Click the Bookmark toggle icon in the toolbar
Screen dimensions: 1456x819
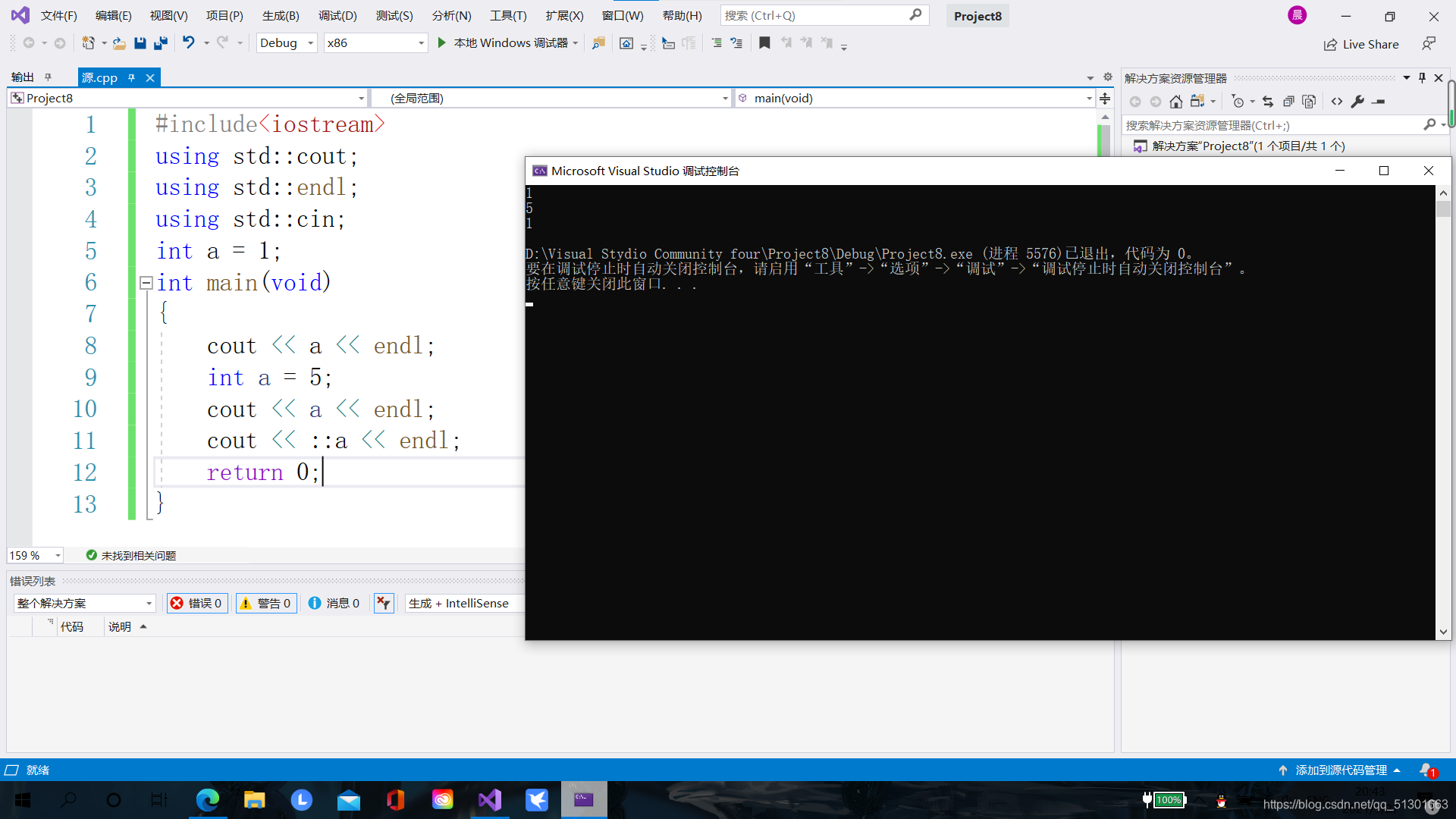pyautogui.click(x=764, y=43)
